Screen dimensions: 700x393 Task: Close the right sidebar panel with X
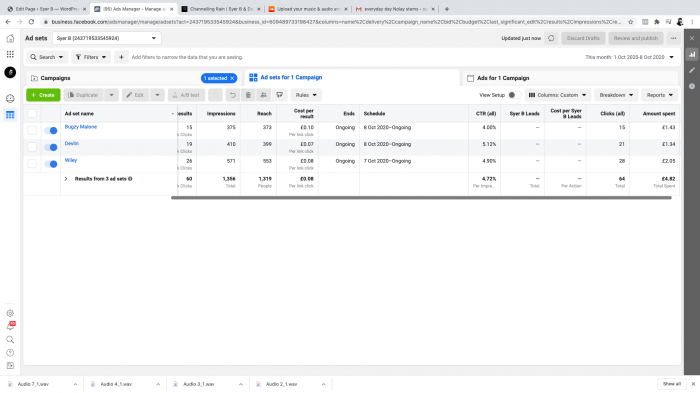(x=692, y=38)
